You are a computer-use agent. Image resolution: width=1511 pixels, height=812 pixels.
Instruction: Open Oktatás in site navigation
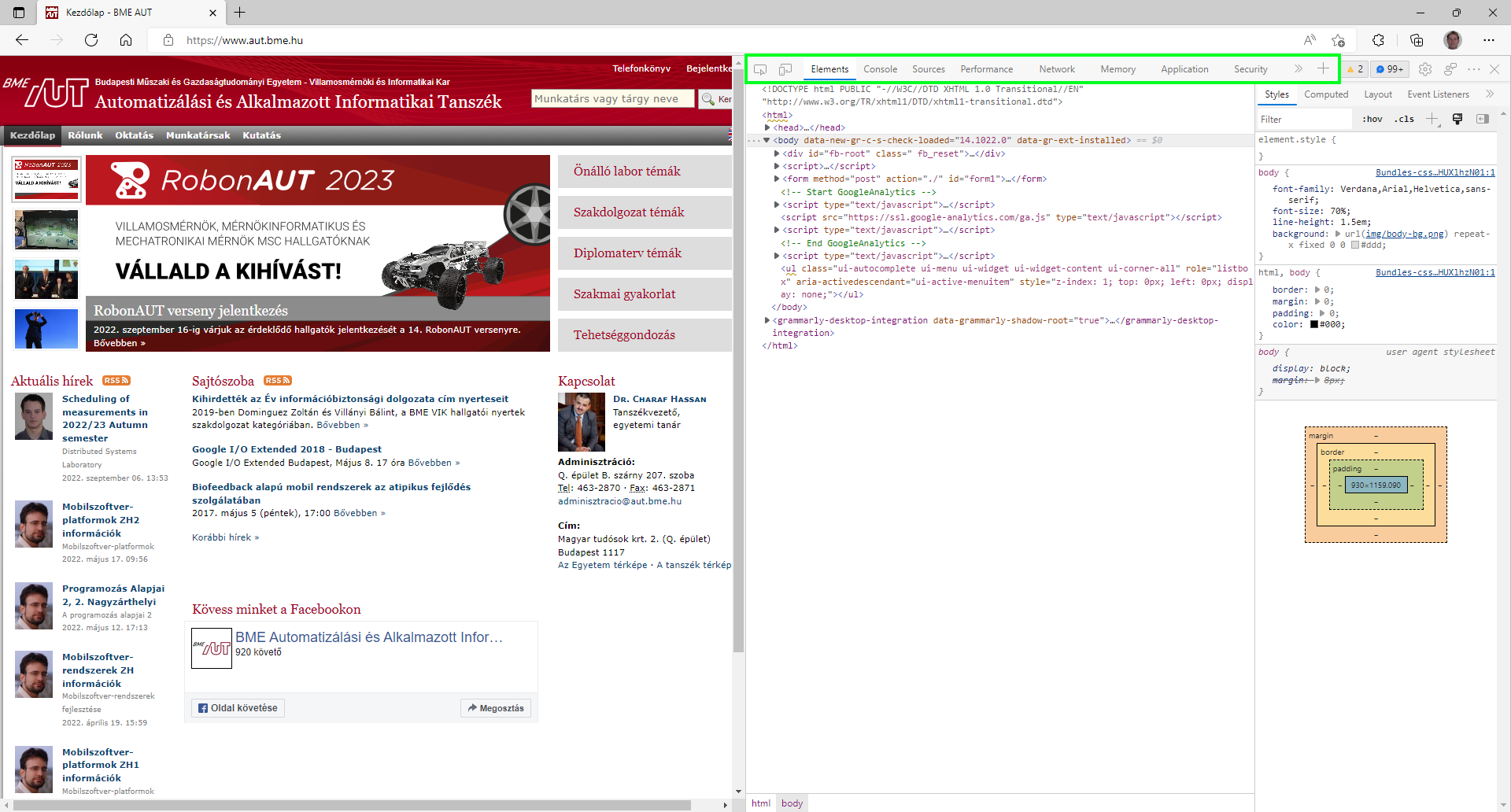click(135, 135)
